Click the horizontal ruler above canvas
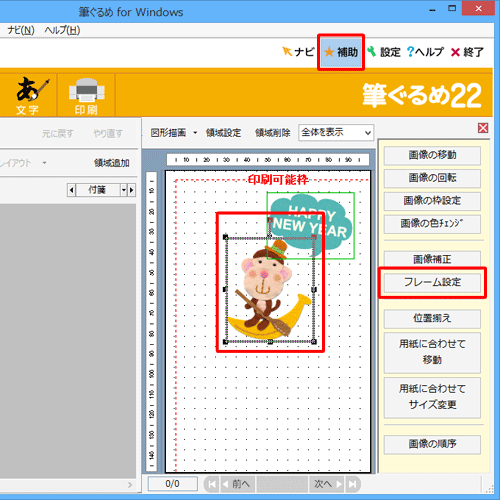Screen dimensions: 500x500 click(x=268, y=160)
